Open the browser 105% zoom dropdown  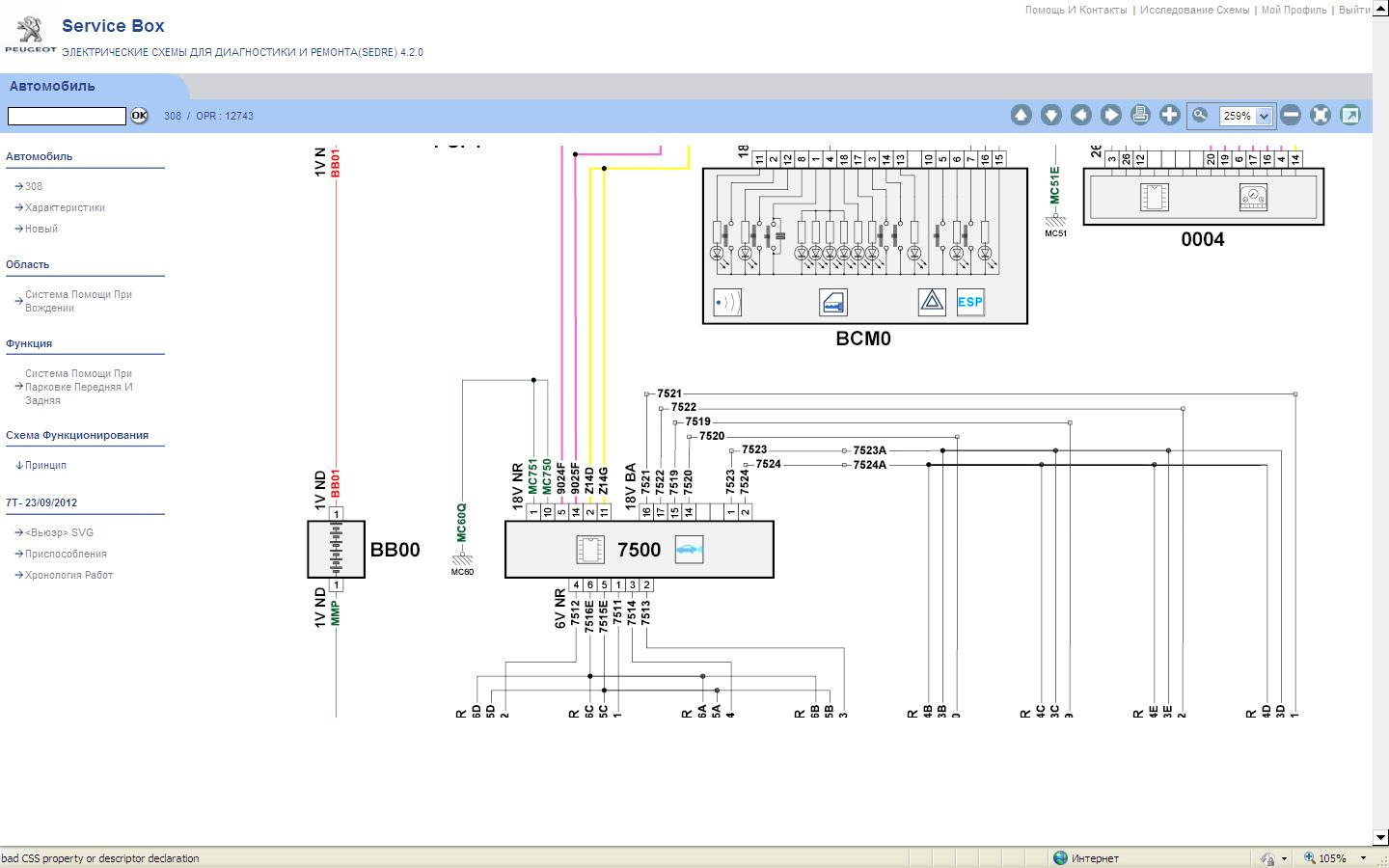(1363, 858)
